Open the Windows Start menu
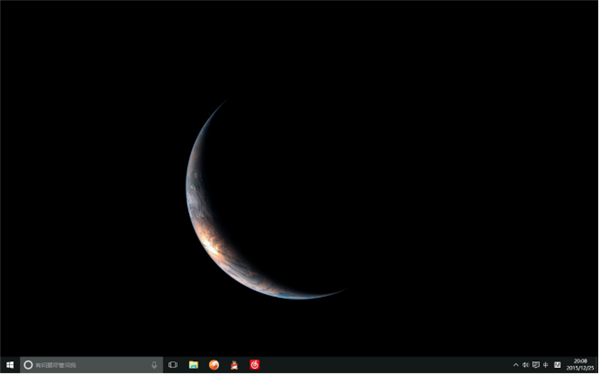This screenshot has height=374, width=600. (x=10, y=365)
